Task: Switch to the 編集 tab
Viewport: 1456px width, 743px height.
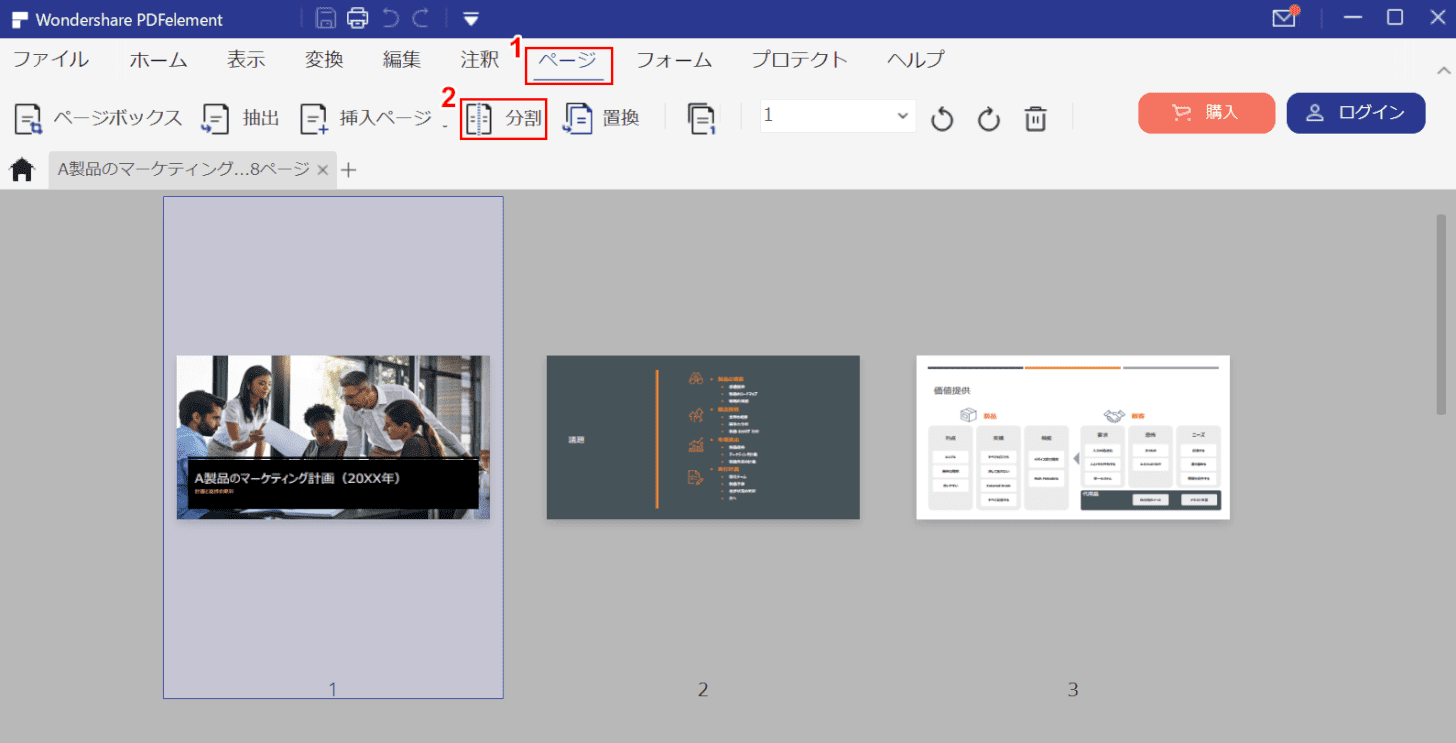Action: click(x=402, y=60)
